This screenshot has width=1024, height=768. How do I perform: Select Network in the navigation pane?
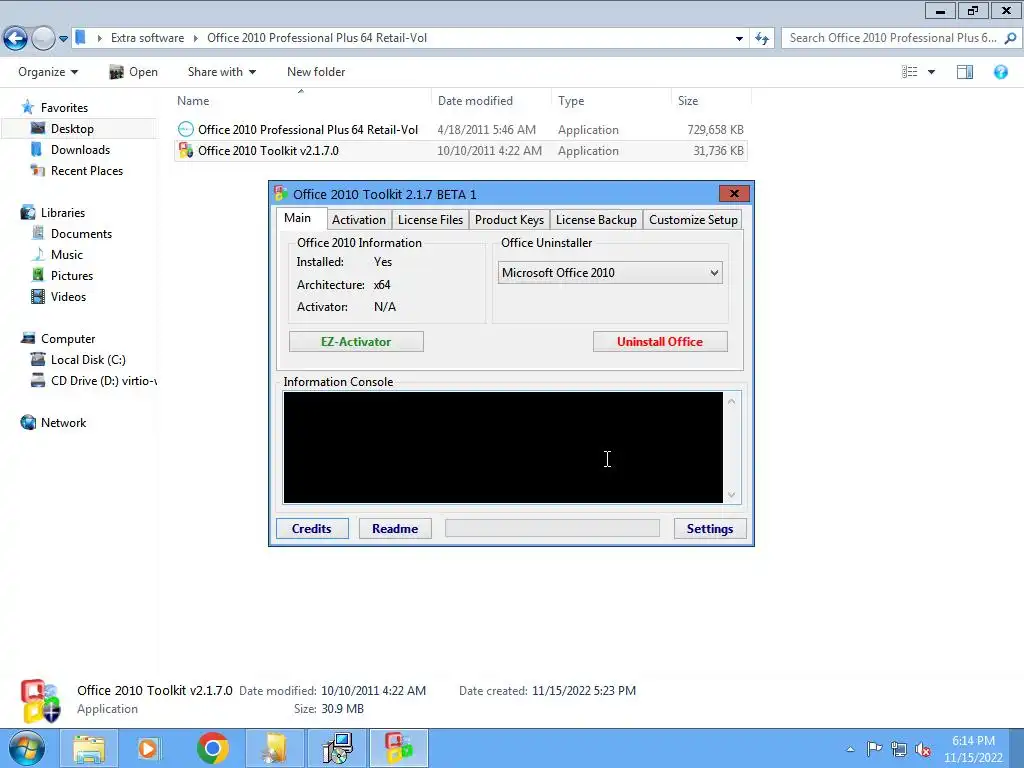click(x=63, y=423)
